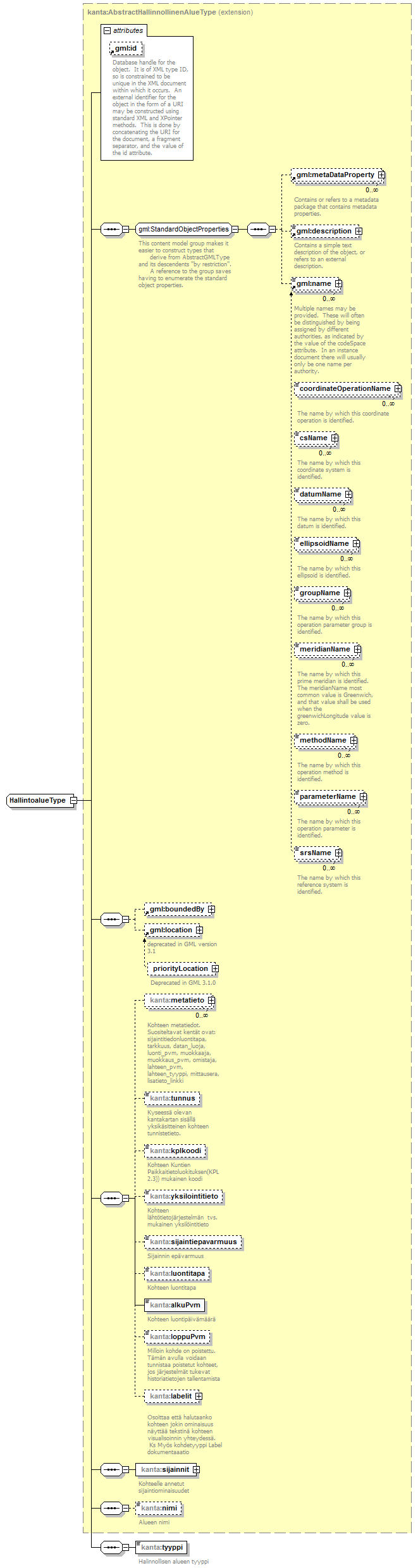Click sequence compositor before kanta:nimi
The height and width of the screenshot is (1568, 418).
pyautogui.click(x=112, y=1508)
